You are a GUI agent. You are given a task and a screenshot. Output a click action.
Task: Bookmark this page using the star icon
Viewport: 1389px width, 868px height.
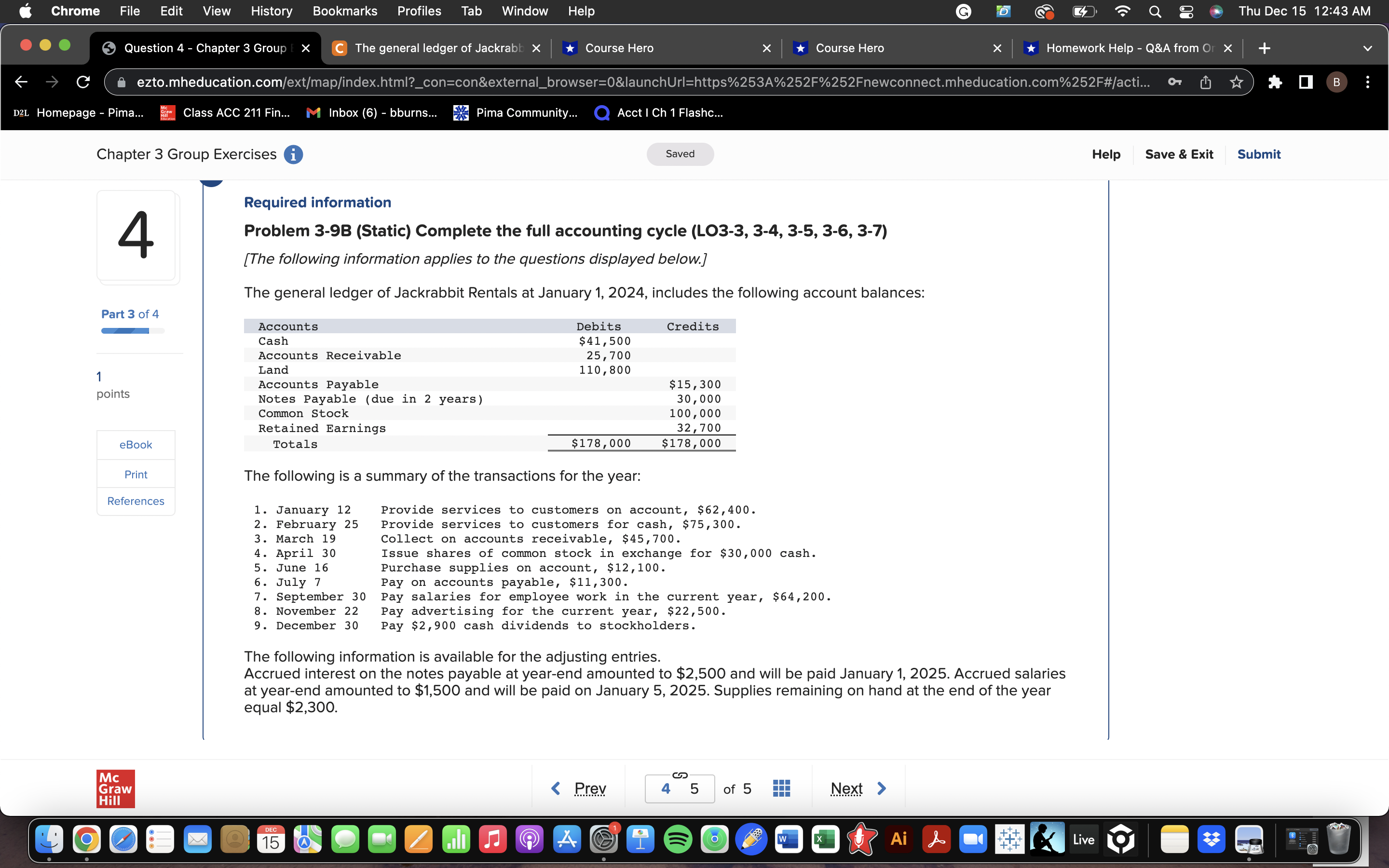click(1235, 82)
